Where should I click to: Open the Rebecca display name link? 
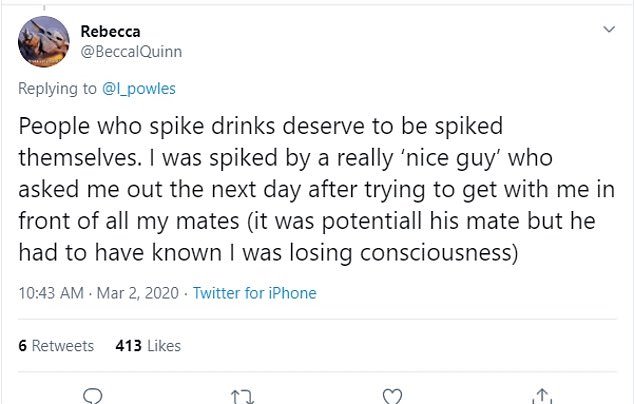(109, 31)
